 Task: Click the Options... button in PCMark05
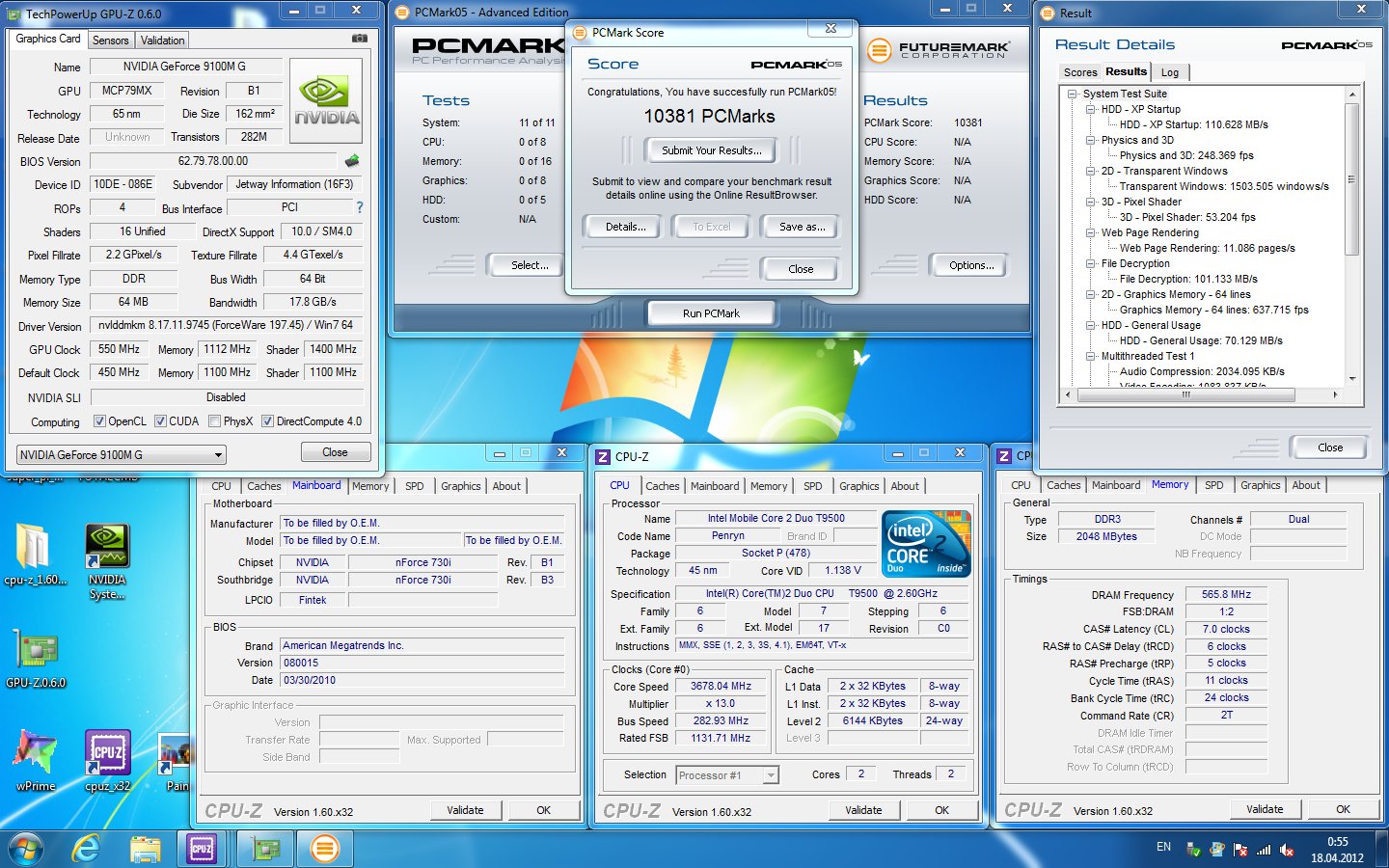pos(970,265)
